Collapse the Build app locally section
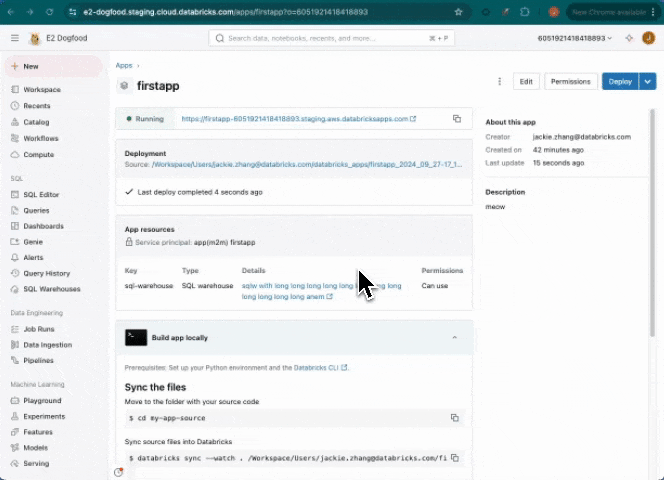This screenshot has width=664, height=480. 455,338
